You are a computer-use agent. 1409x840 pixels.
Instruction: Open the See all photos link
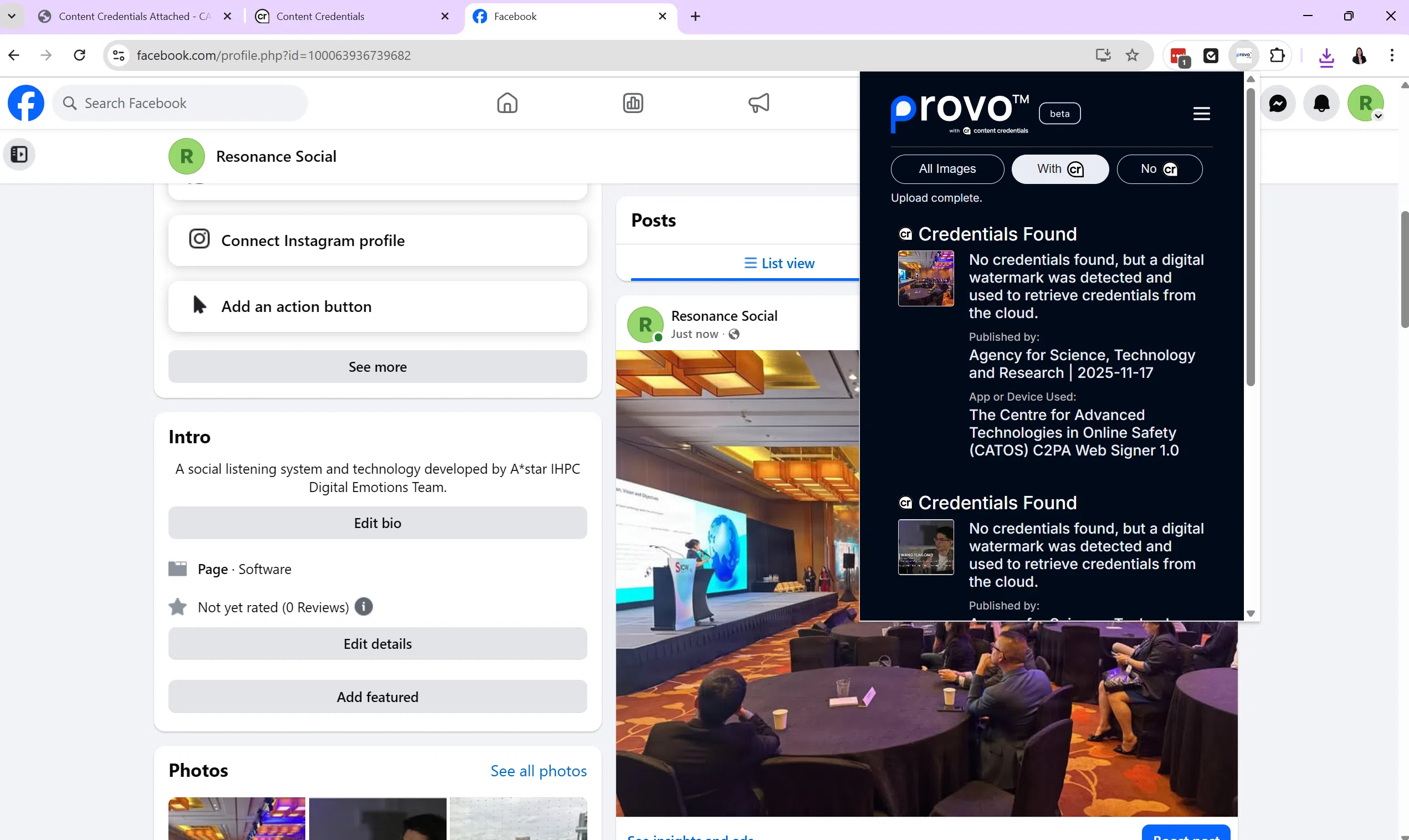(x=538, y=770)
